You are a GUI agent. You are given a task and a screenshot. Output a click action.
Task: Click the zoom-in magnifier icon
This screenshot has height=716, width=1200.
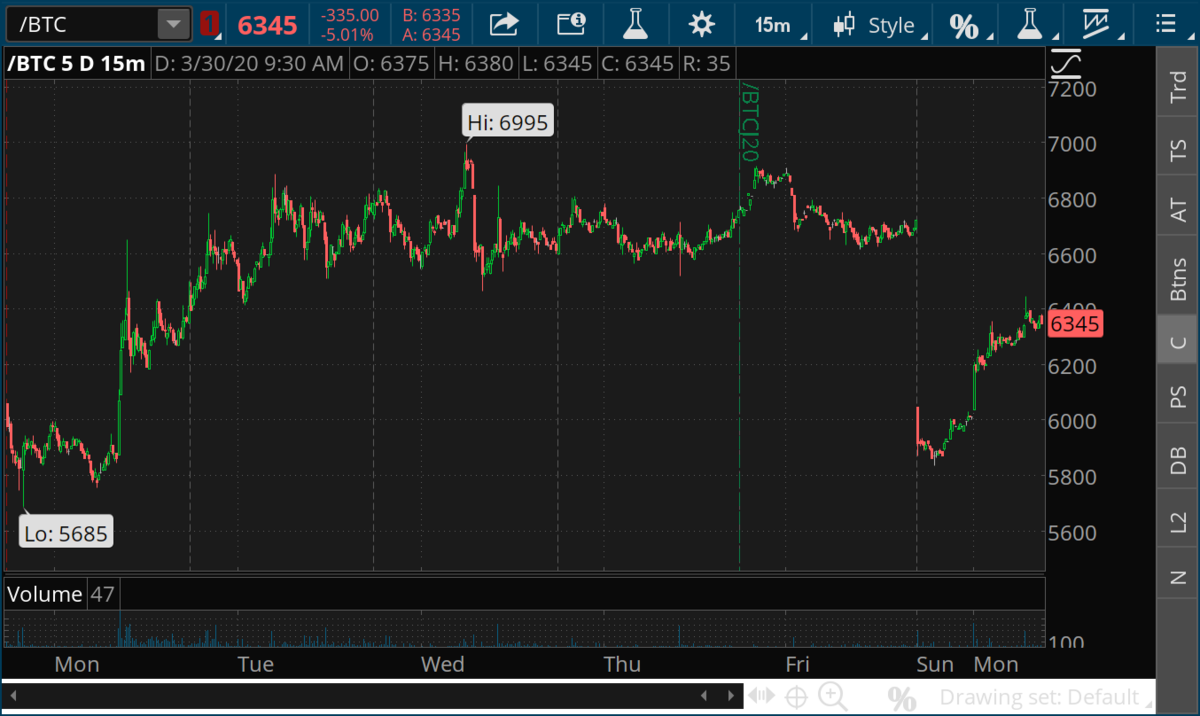pyautogui.click(x=831, y=696)
